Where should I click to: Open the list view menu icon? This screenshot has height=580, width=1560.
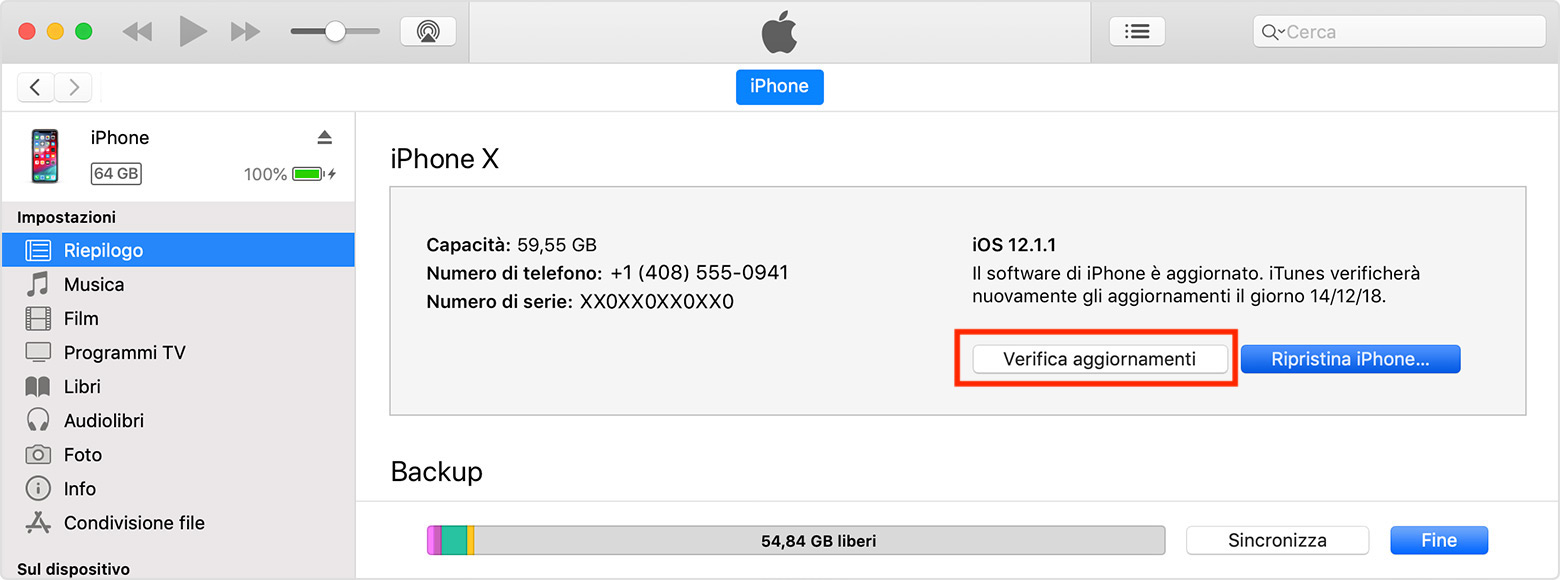tap(1137, 31)
